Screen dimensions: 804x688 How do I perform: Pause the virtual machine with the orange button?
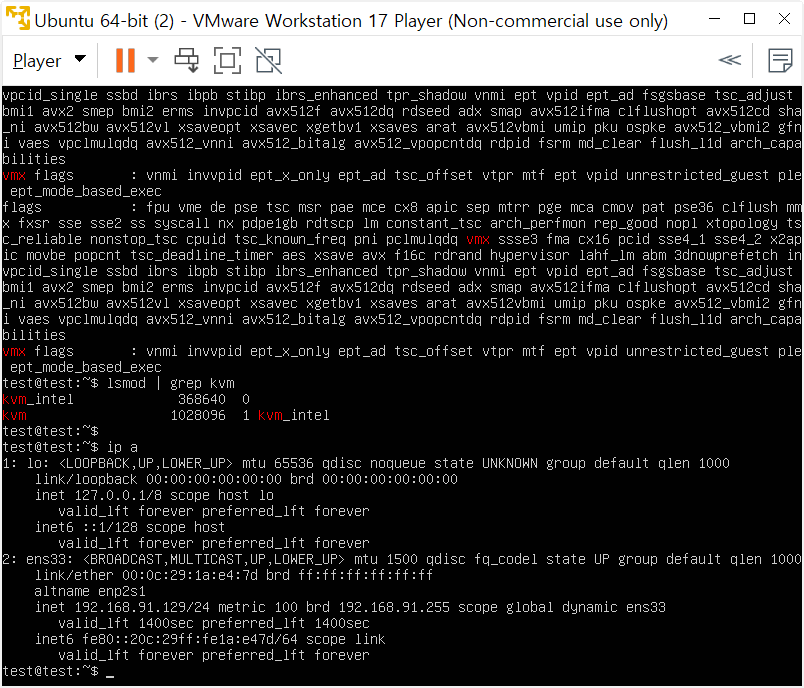pyautogui.click(x=125, y=60)
